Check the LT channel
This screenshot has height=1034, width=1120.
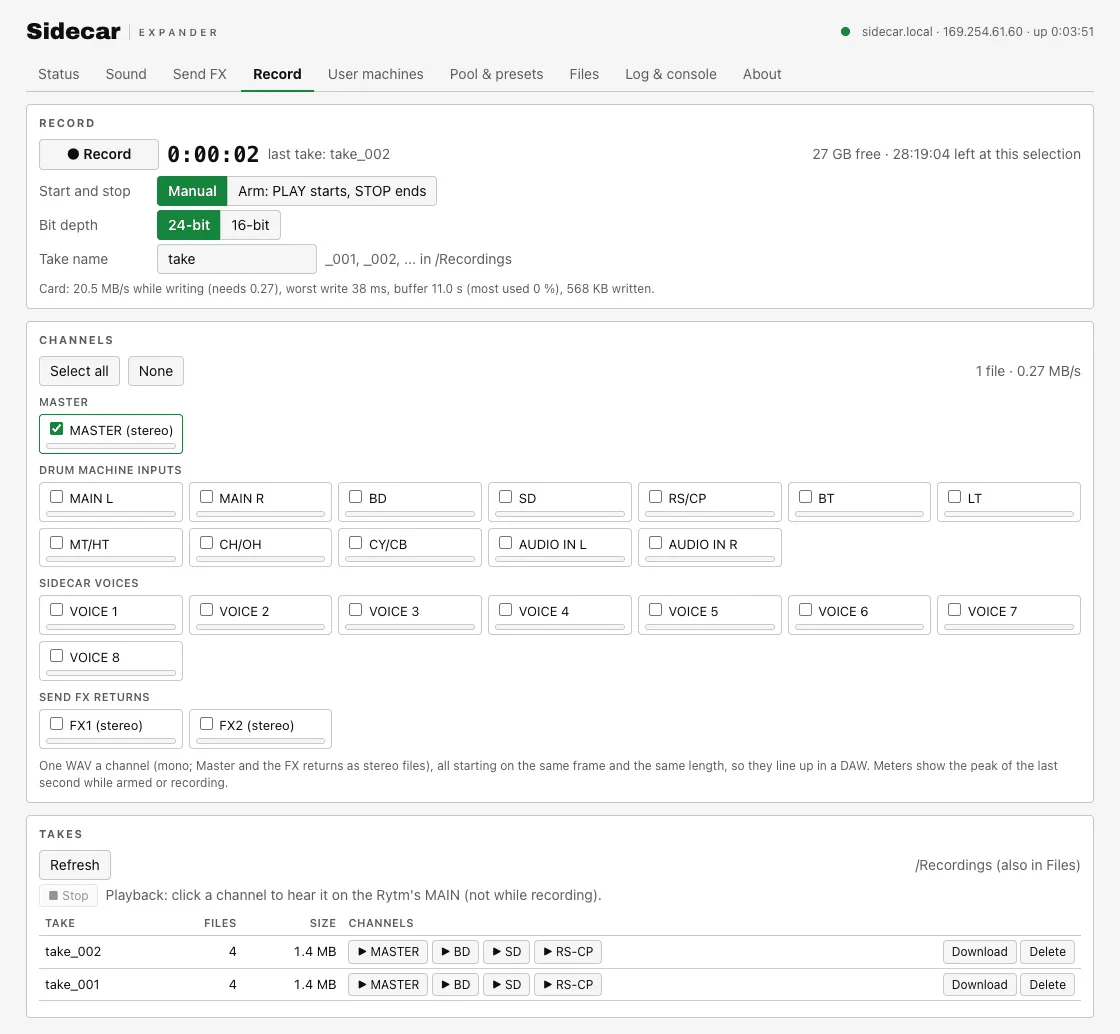click(x=955, y=497)
